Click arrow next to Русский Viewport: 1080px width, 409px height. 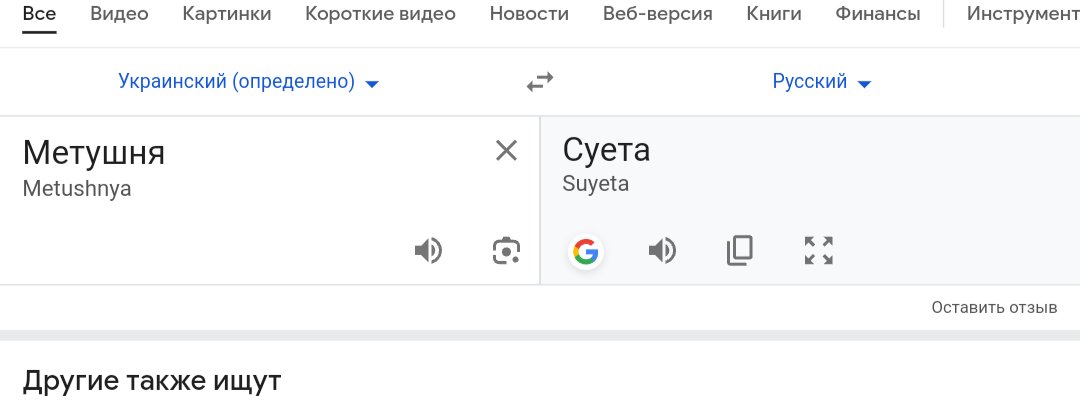click(864, 84)
